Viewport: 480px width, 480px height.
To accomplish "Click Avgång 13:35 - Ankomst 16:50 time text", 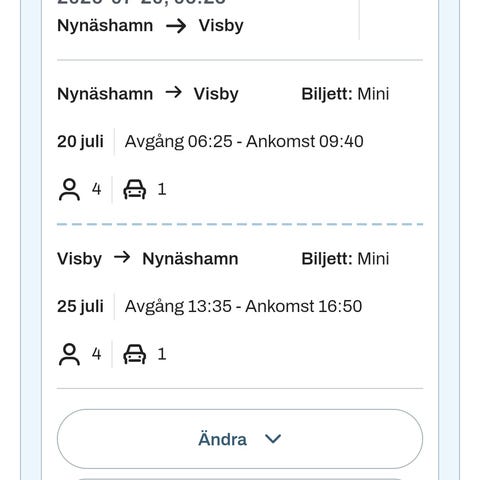I will (x=243, y=306).
